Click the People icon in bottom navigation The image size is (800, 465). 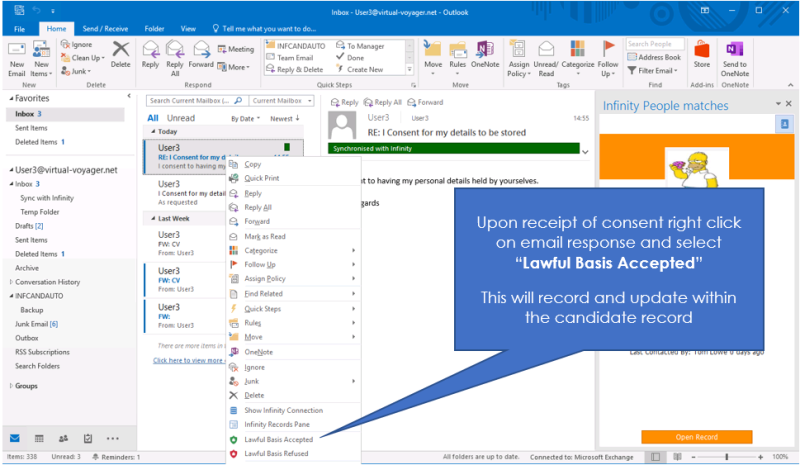click(63, 438)
